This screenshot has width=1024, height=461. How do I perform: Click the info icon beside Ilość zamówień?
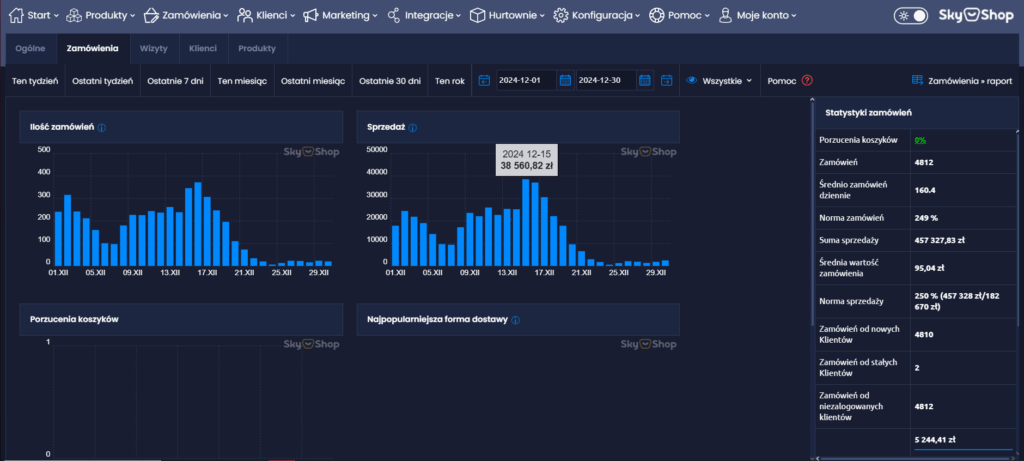point(102,128)
